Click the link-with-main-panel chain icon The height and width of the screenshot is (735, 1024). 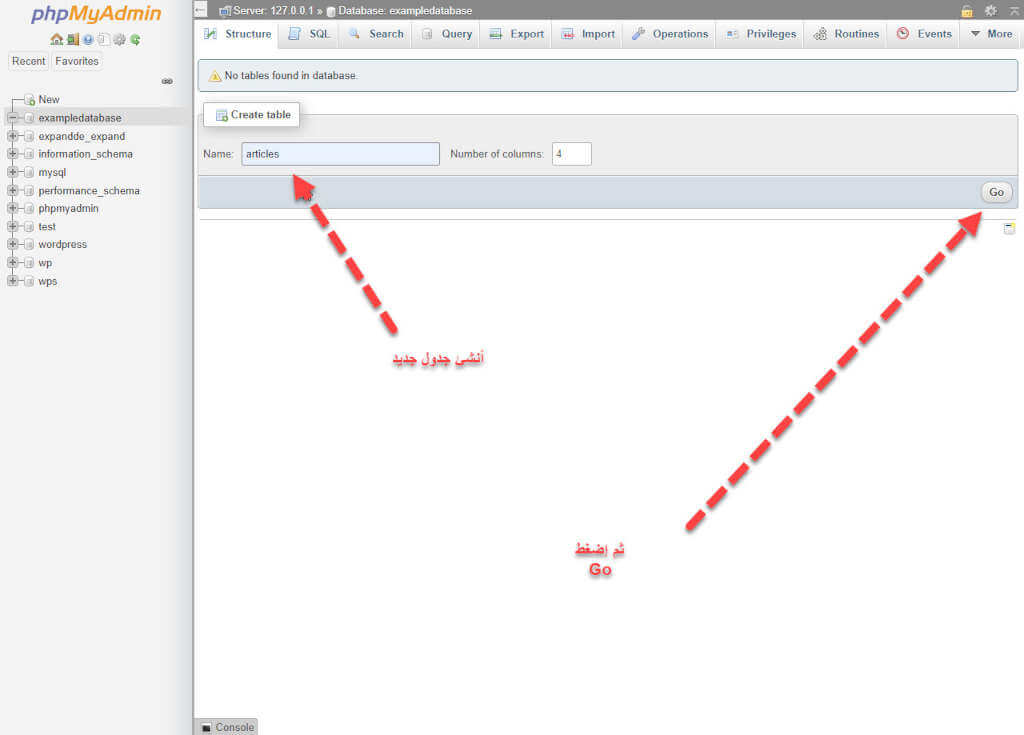click(167, 81)
